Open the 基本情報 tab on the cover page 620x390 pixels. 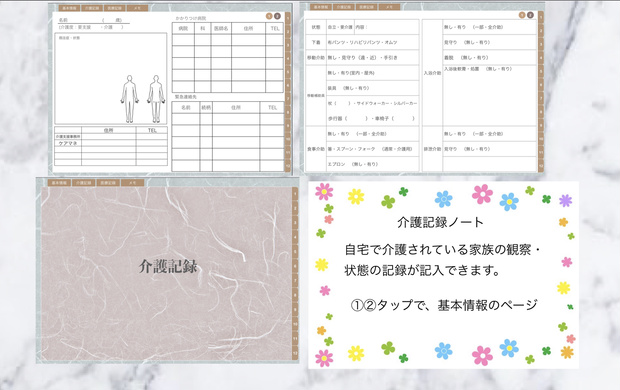click(59, 183)
